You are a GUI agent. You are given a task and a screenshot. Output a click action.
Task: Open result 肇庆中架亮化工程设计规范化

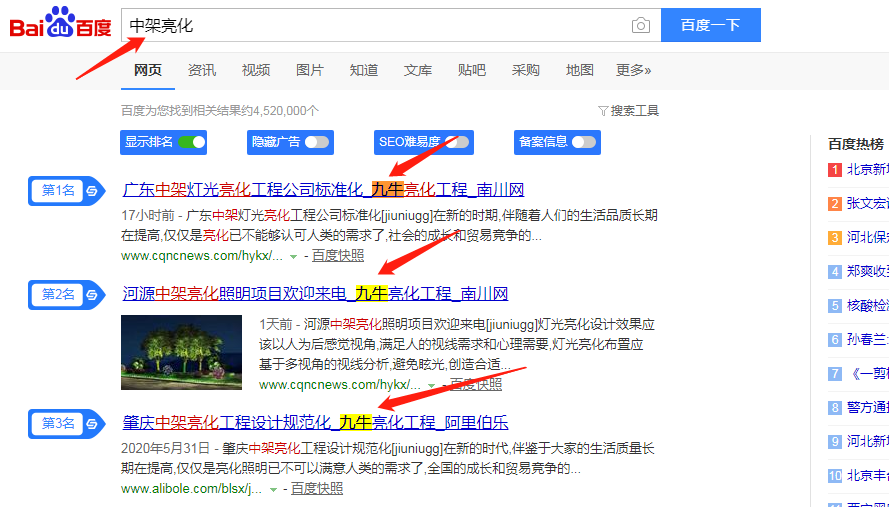click(315, 422)
